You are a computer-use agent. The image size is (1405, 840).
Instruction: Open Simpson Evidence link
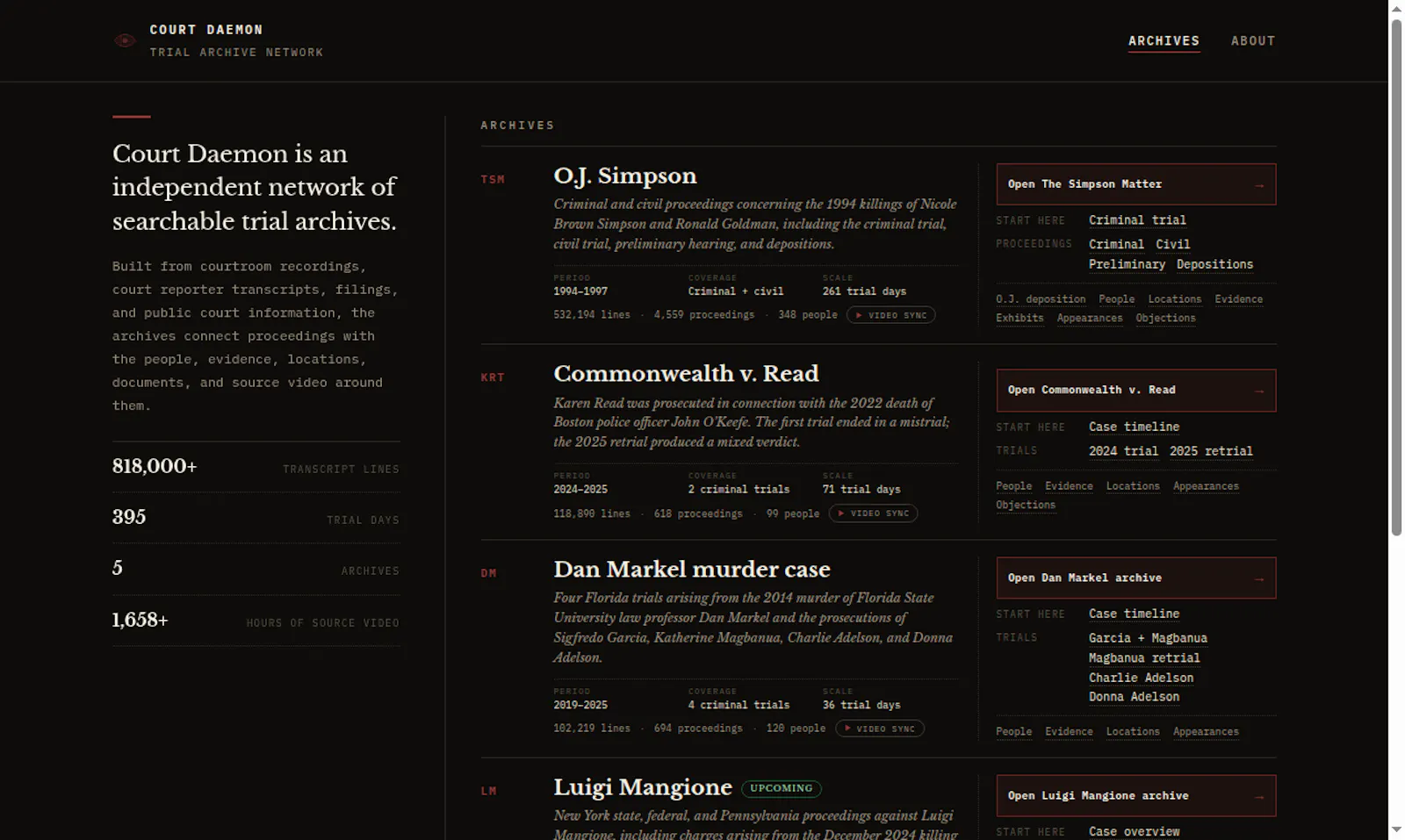1238,299
